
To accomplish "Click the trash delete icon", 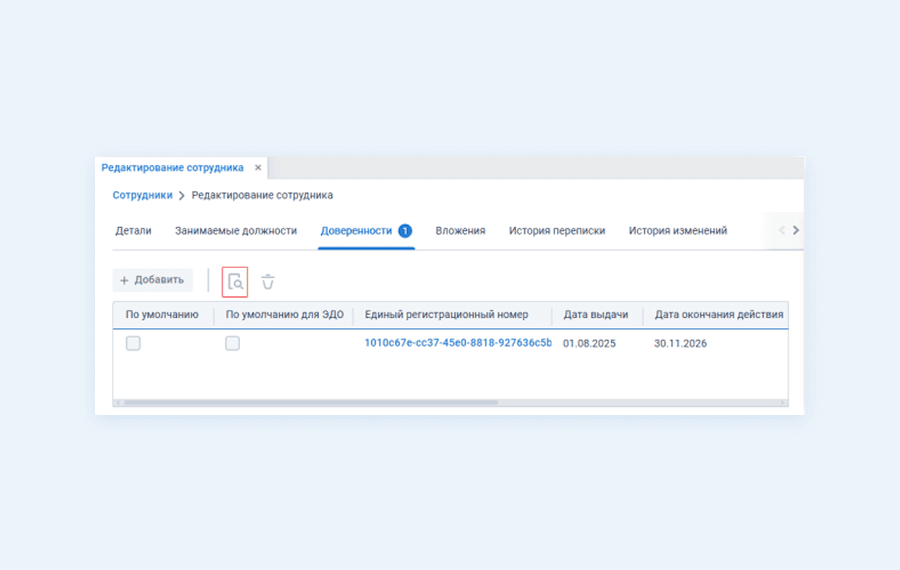I will (267, 282).
